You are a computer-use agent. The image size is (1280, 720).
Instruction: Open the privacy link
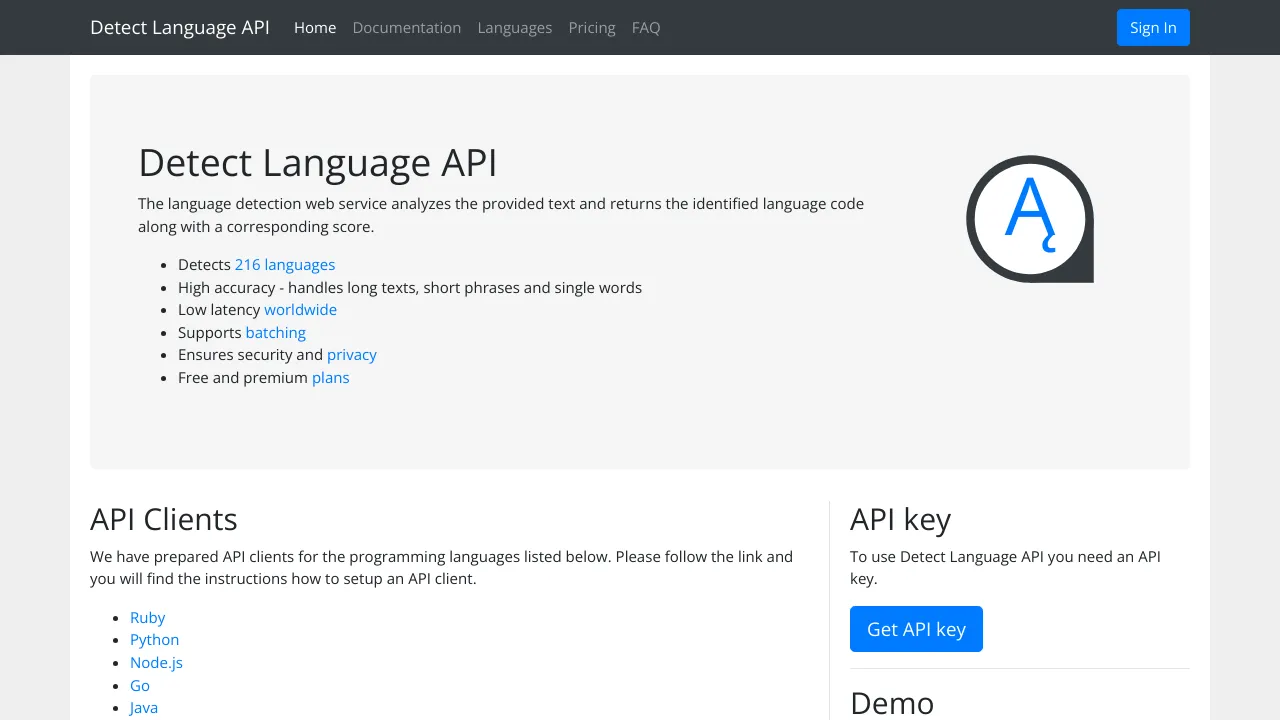(x=352, y=355)
